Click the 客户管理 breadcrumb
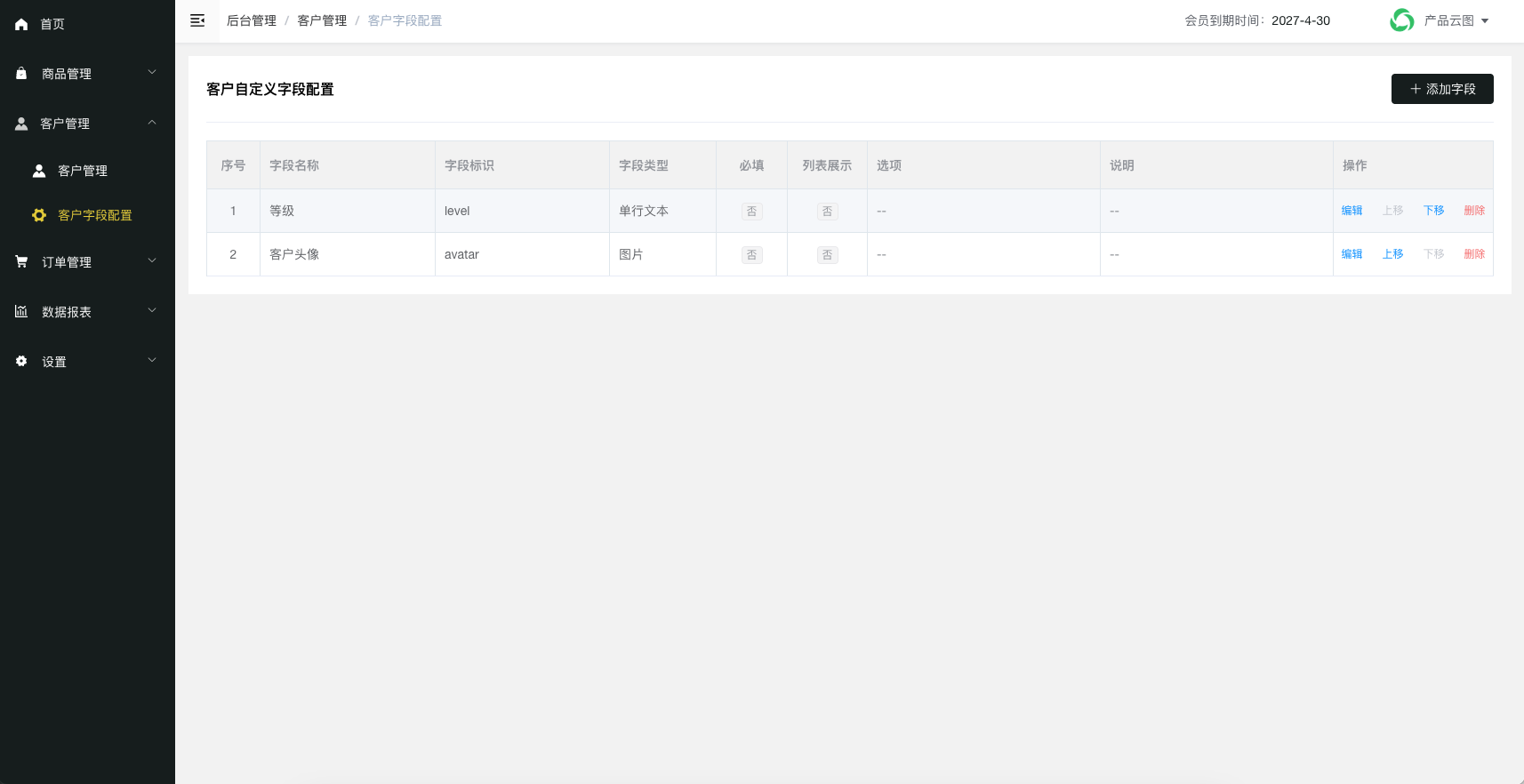The image size is (1524, 784). (x=322, y=20)
